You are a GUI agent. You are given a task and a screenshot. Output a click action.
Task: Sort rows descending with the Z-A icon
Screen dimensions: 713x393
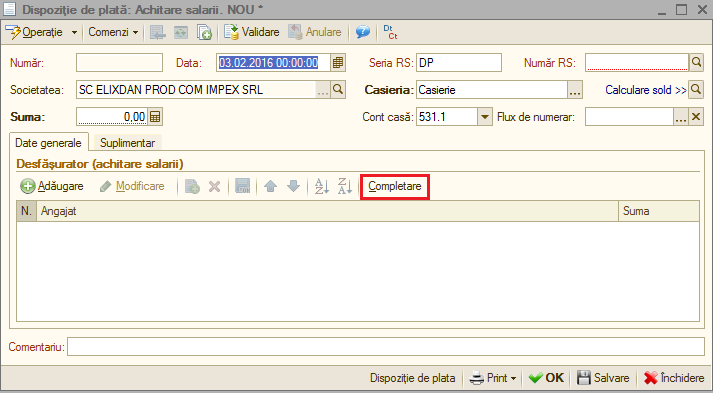[x=345, y=186]
